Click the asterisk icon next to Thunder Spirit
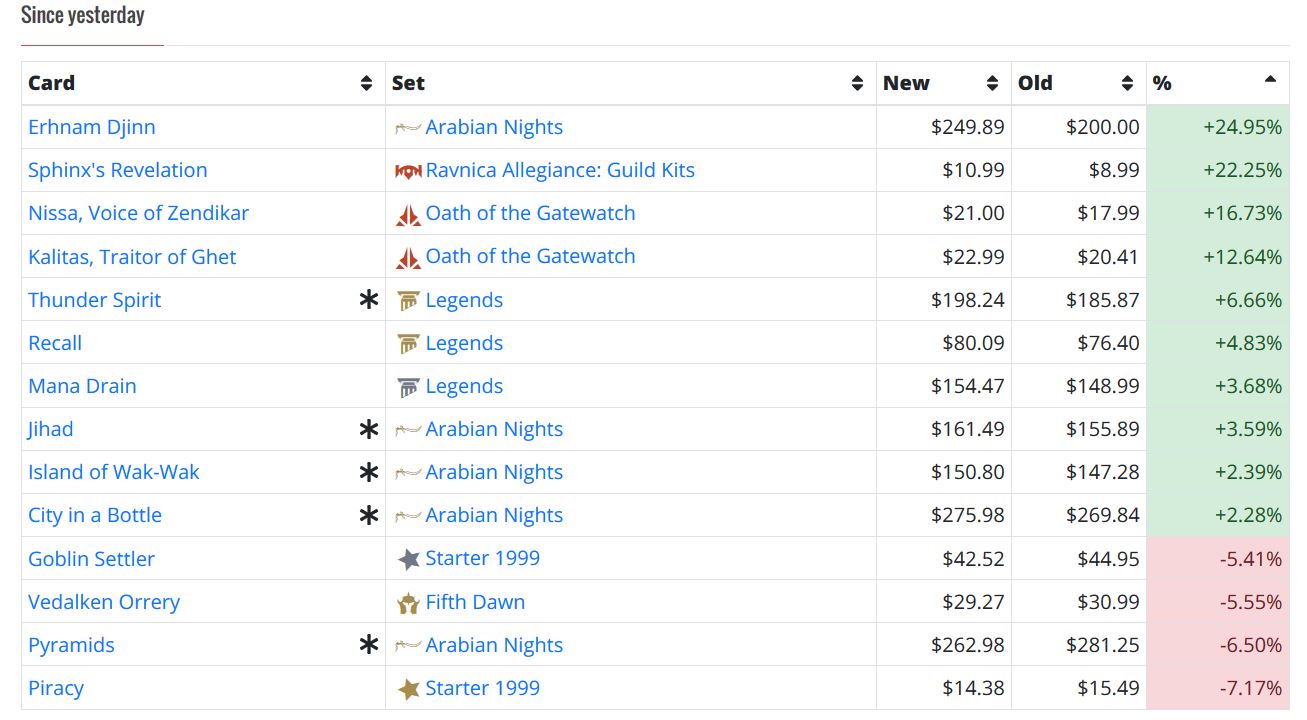The width and height of the screenshot is (1307, 720). click(369, 300)
